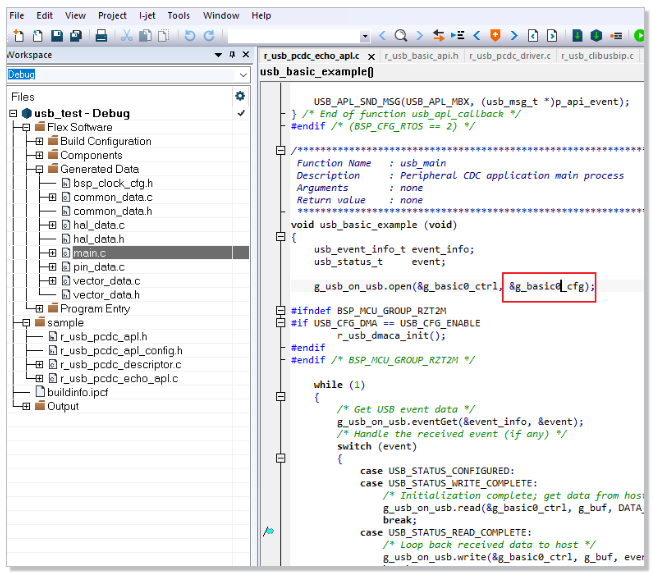653x577 pixels.
Task: Click the Compile toolbar icon
Action: pyautogui.click(x=577, y=36)
